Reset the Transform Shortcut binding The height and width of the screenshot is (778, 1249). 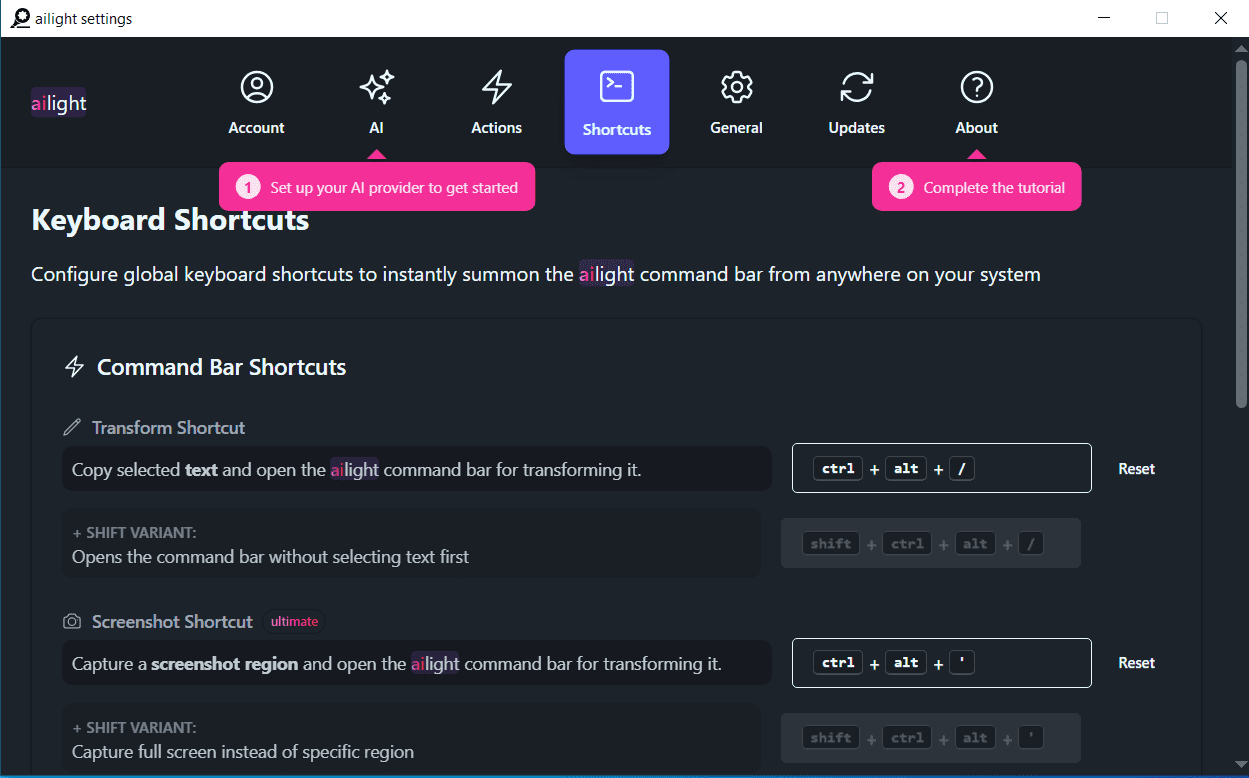(1137, 469)
